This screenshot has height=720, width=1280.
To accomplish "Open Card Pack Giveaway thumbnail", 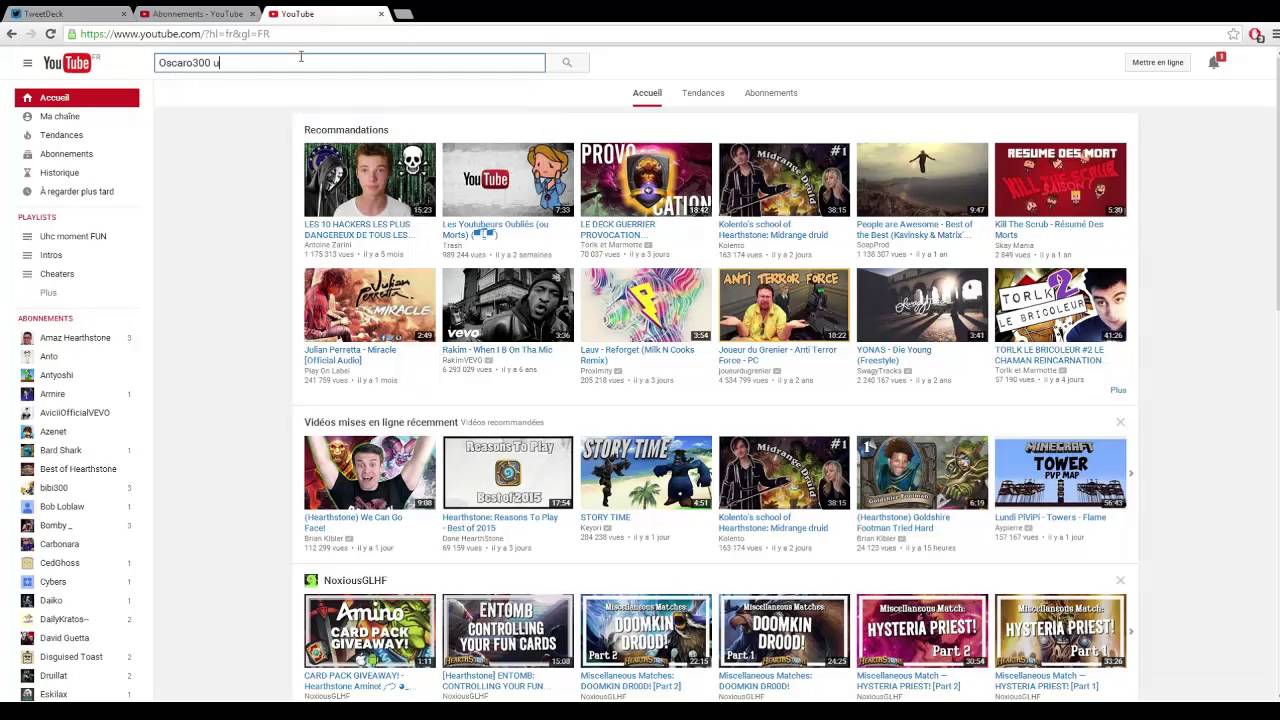I will 370,631.
